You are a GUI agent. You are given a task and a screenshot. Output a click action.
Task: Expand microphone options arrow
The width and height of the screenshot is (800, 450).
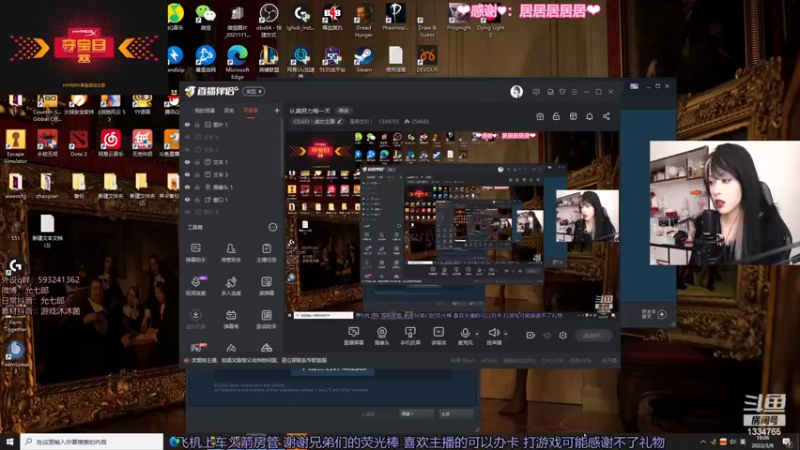pyautogui.click(x=477, y=334)
